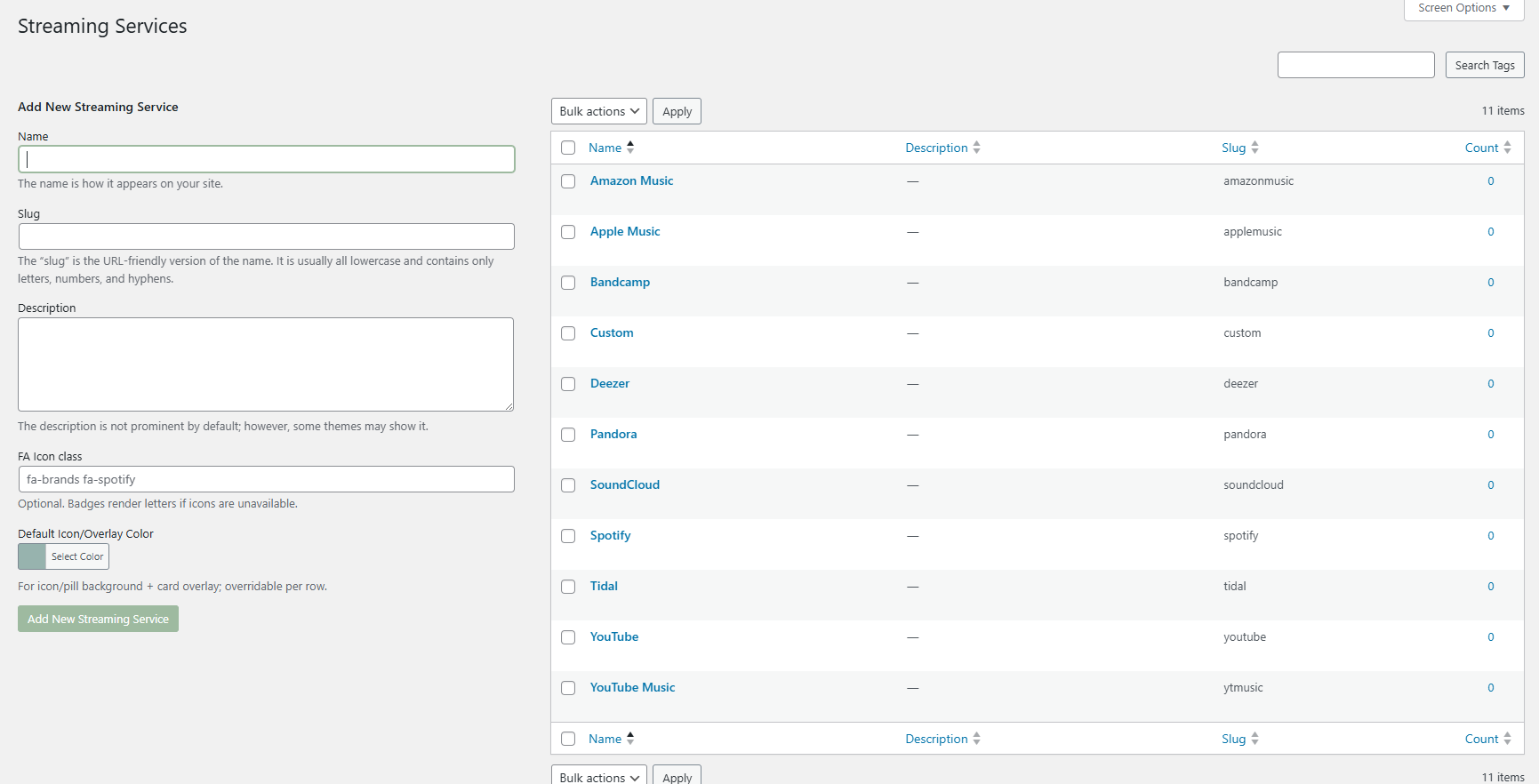
Task: Click the Slug column sort arrows in header
Action: pyautogui.click(x=1254, y=148)
